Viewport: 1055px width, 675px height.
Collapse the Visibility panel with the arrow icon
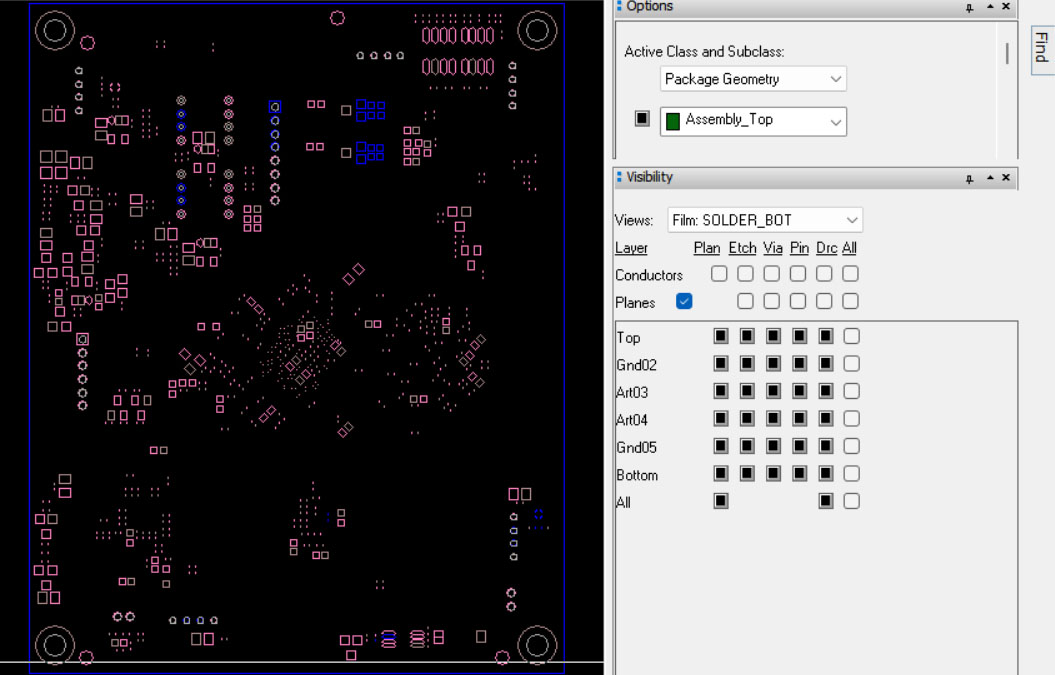point(990,179)
